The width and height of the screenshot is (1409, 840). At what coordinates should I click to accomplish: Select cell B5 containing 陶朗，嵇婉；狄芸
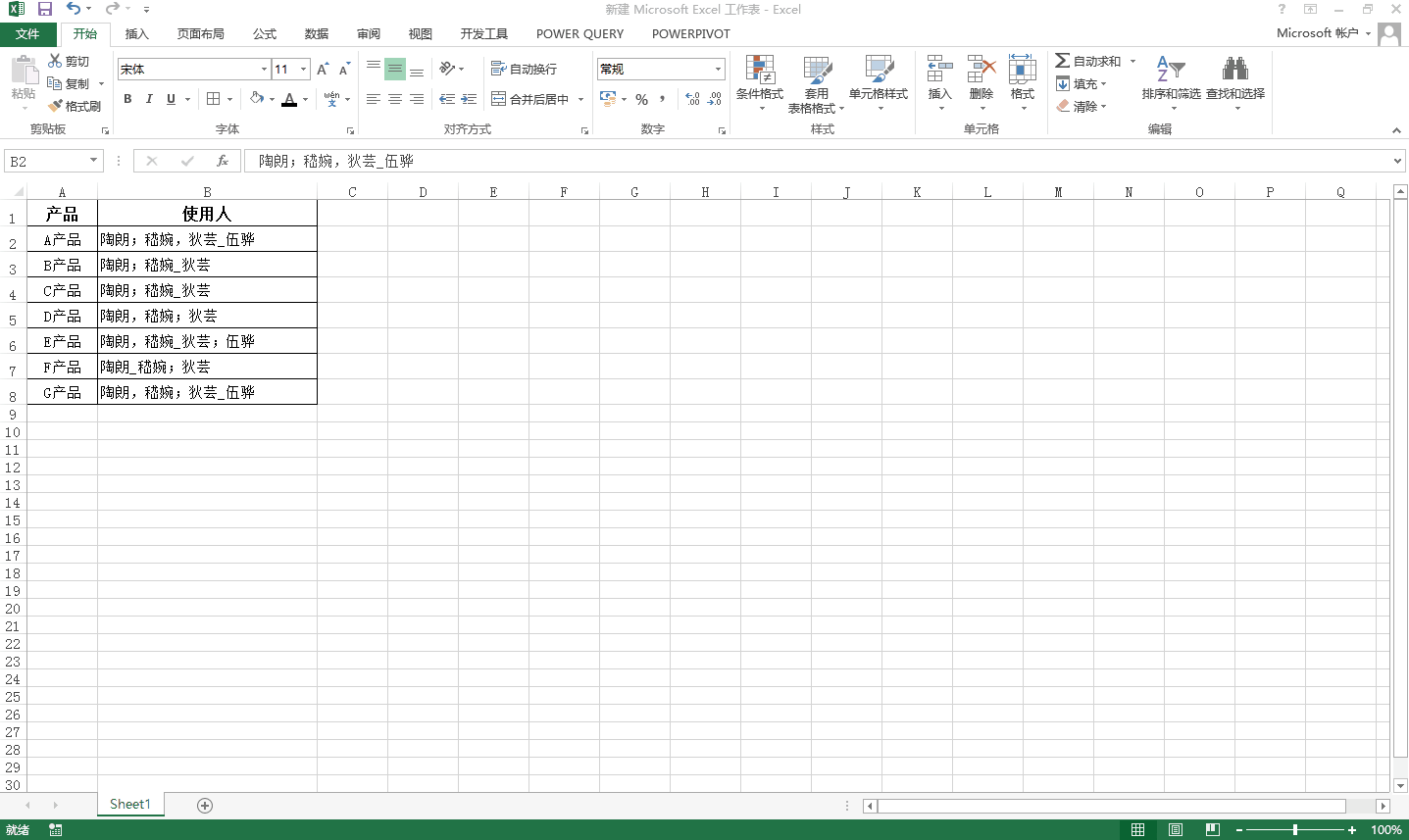coord(207,316)
